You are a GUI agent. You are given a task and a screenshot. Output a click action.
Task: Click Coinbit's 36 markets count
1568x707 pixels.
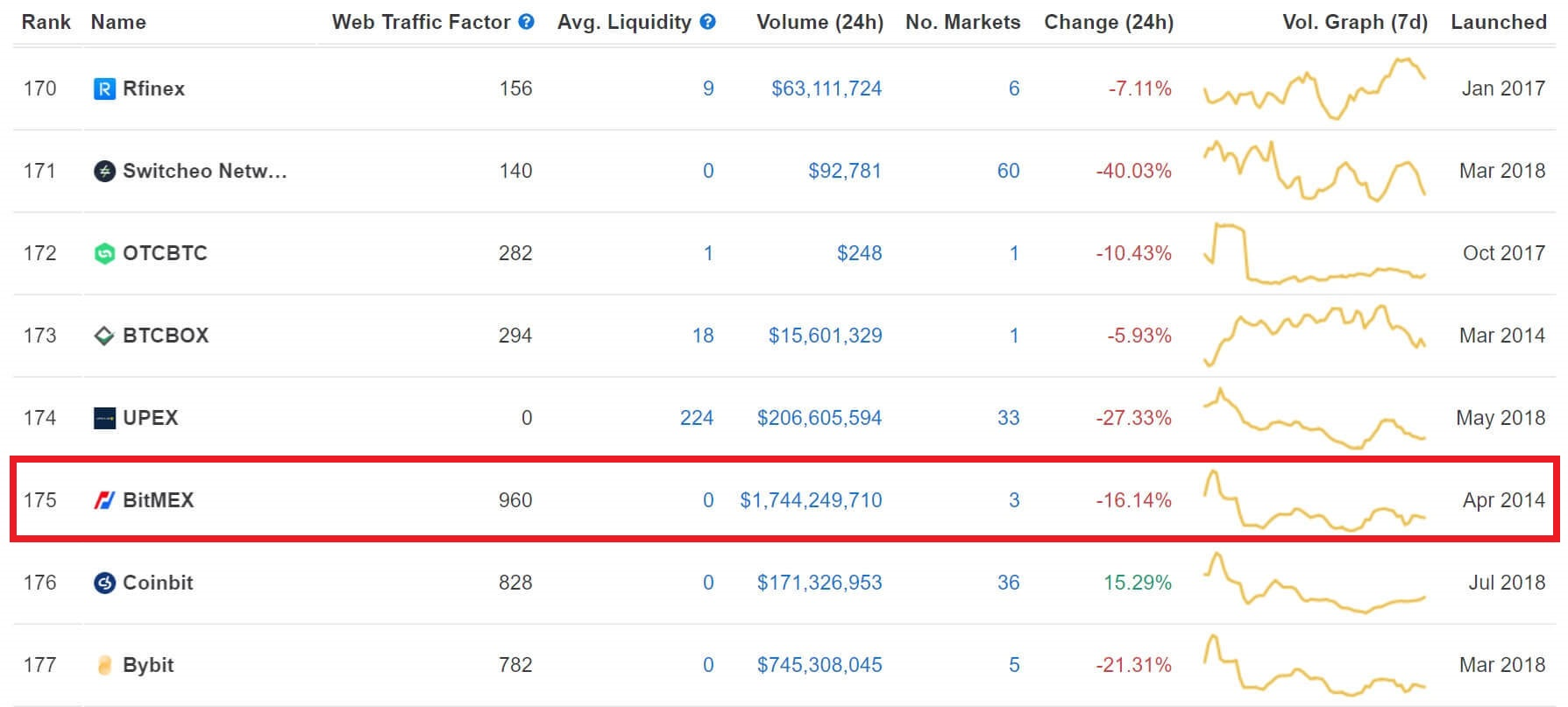(x=1008, y=583)
